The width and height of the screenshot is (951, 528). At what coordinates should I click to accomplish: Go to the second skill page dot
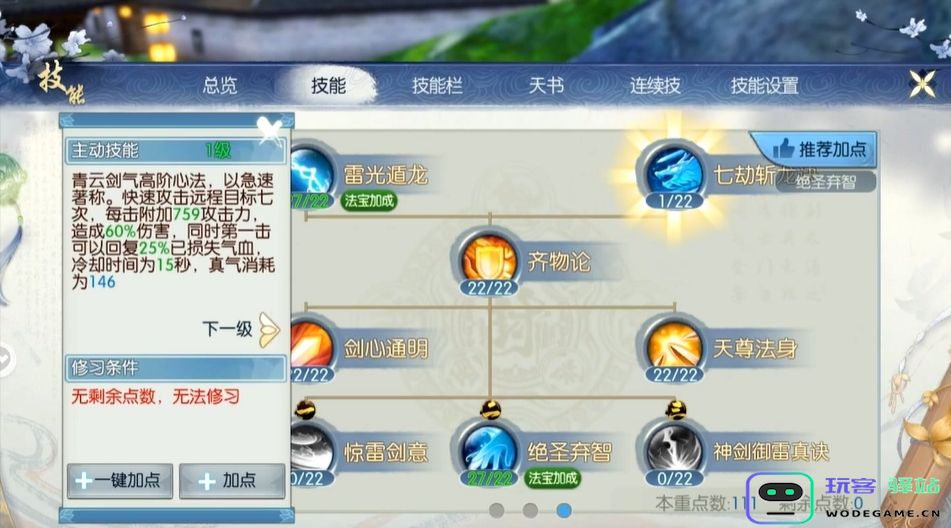530,510
